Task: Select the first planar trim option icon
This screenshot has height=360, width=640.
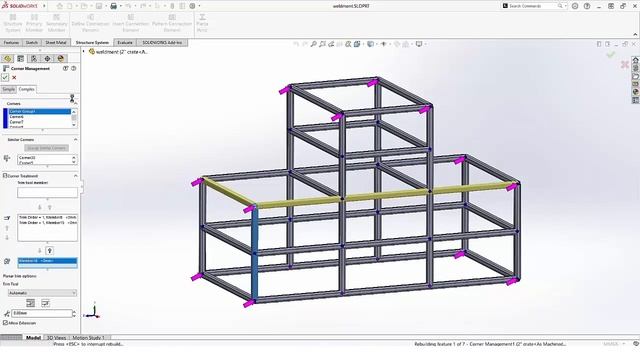Action: tap(30, 303)
